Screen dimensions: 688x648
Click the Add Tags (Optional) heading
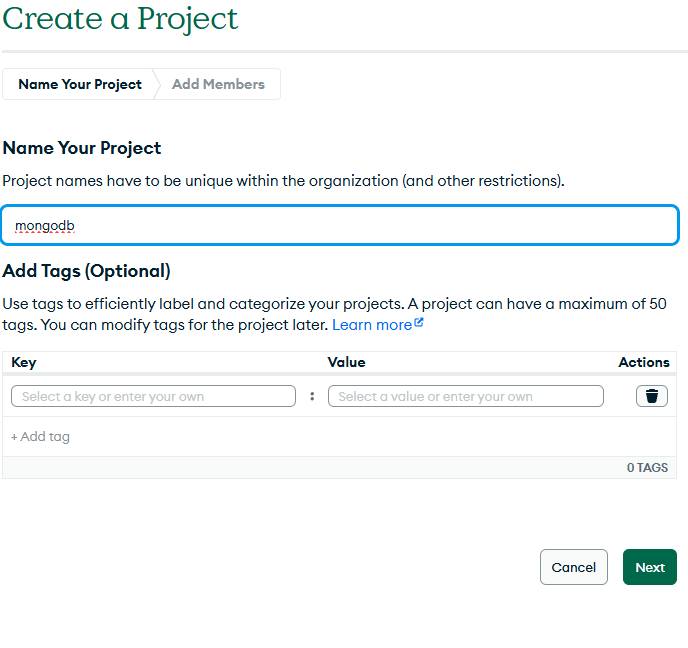pos(87,271)
